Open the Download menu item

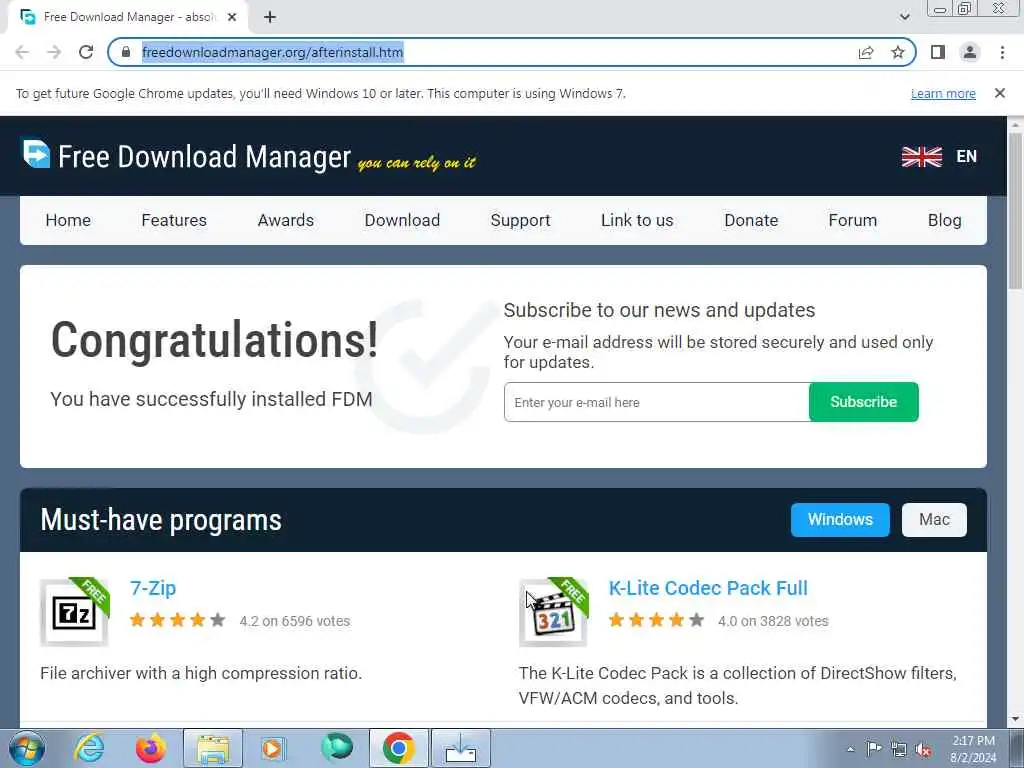click(x=402, y=220)
